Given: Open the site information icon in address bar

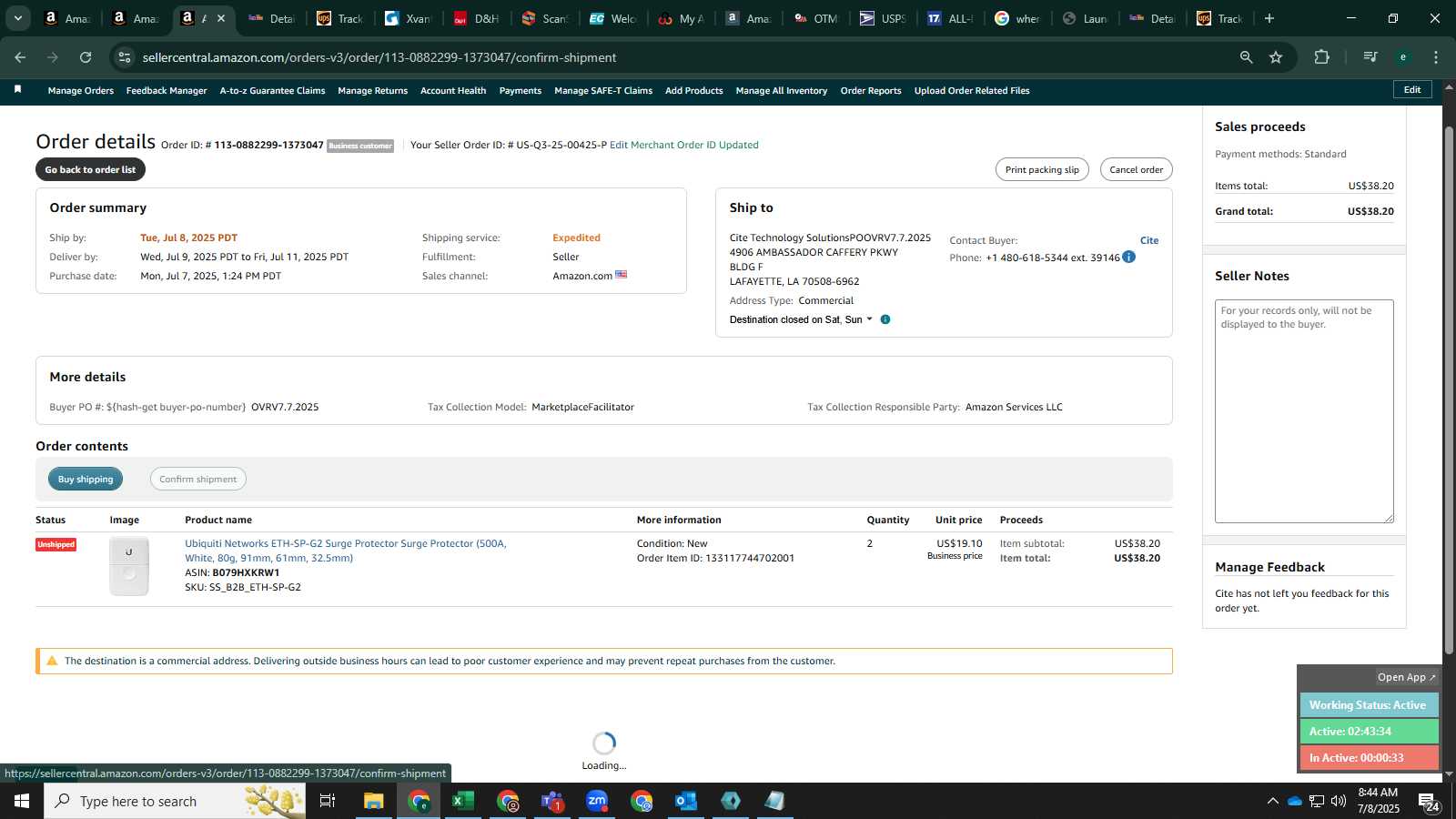Looking at the screenshot, I should pos(125,57).
